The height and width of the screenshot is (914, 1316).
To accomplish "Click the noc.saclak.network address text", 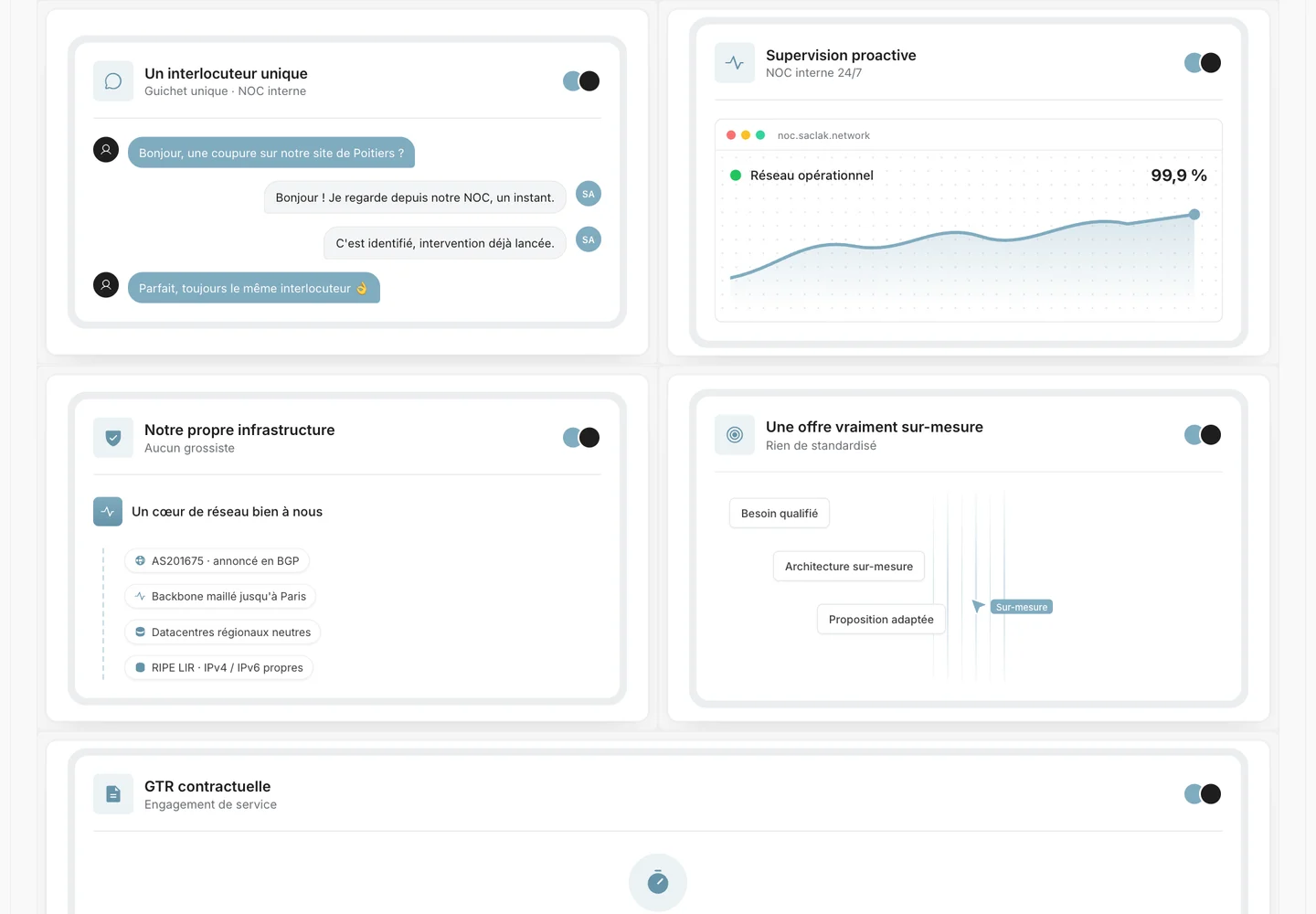I will 823,135.
